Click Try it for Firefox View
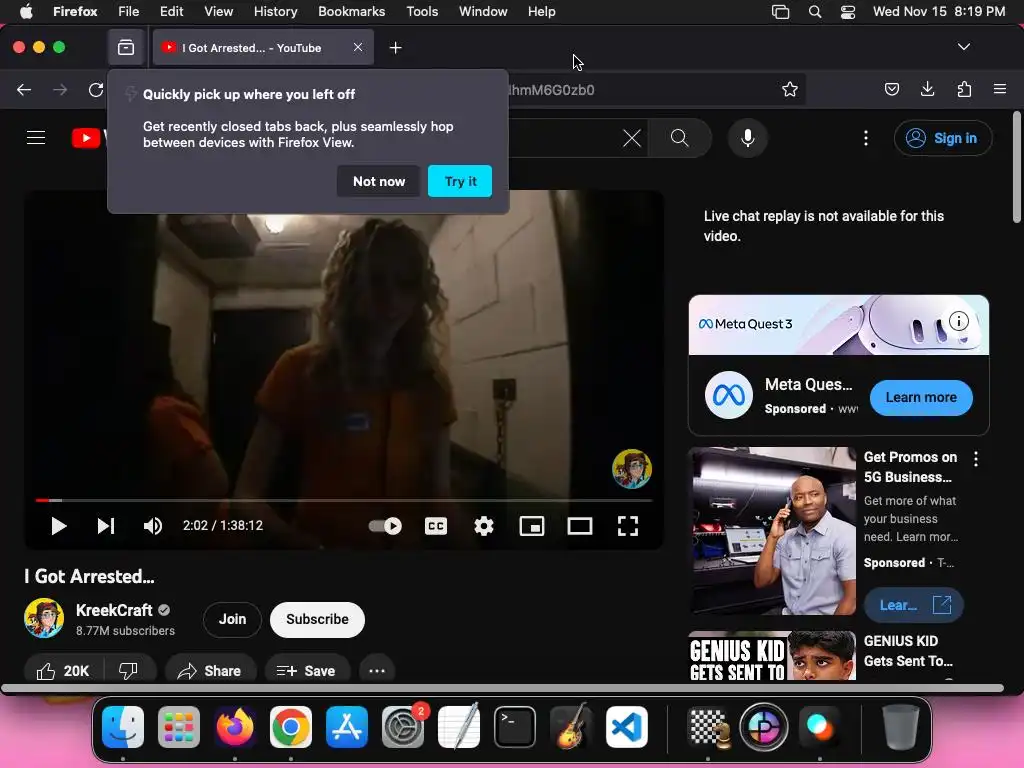 [x=460, y=182]
